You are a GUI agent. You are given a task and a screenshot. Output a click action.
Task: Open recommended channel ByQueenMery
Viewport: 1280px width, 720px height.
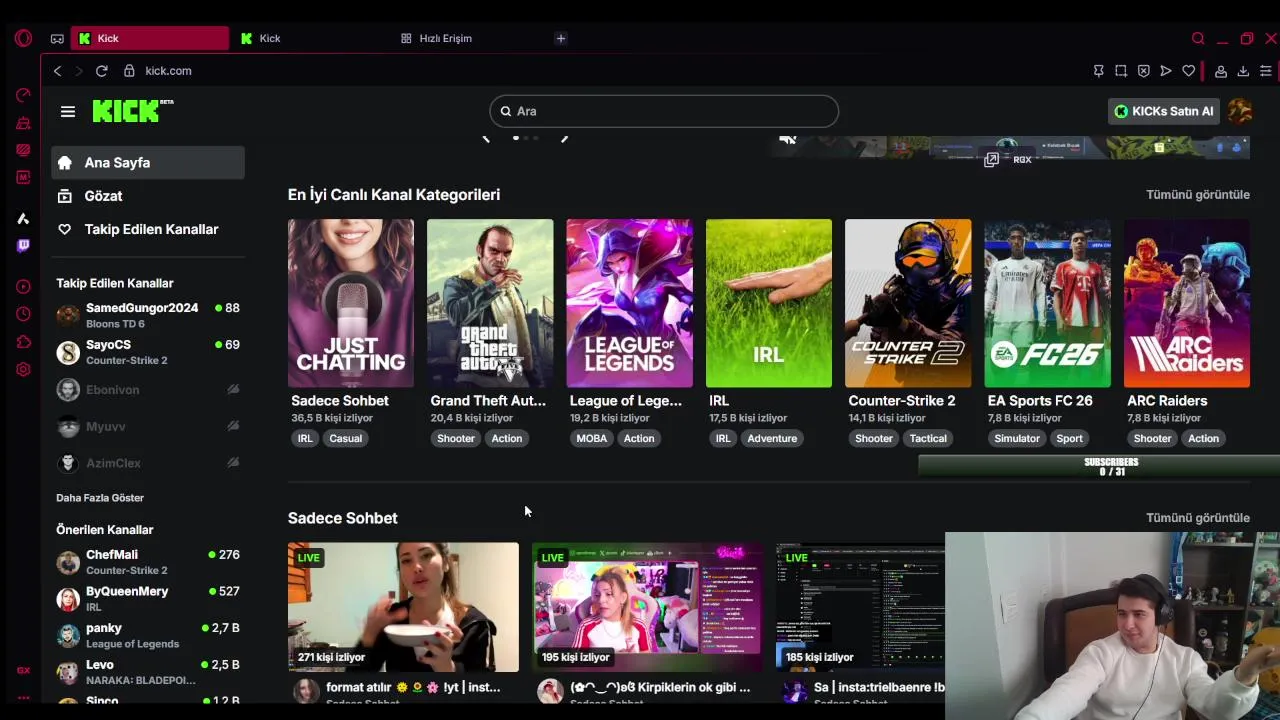click(148, 598)
